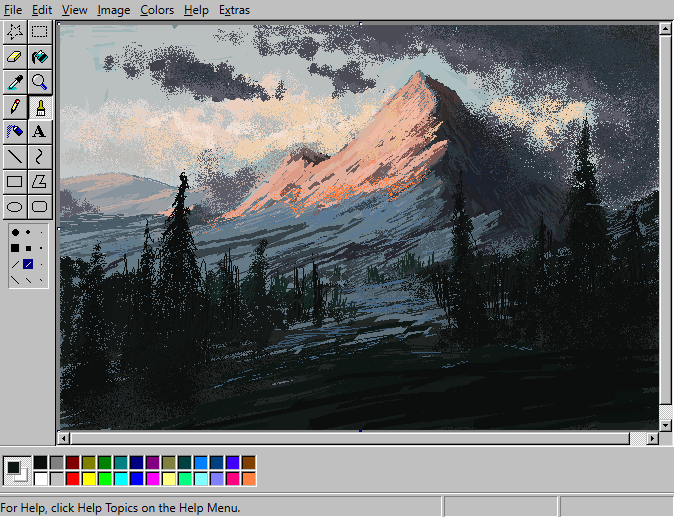Select the Fill With Color bucket tool

40,57
